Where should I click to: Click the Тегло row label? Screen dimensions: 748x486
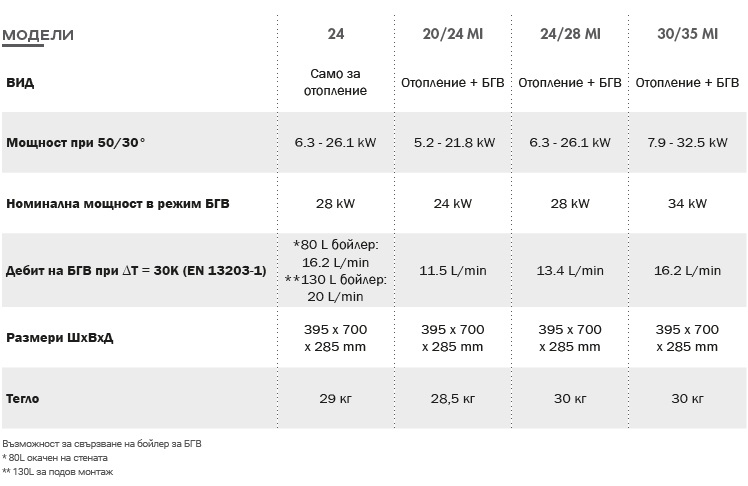click(x=22, y=399)
